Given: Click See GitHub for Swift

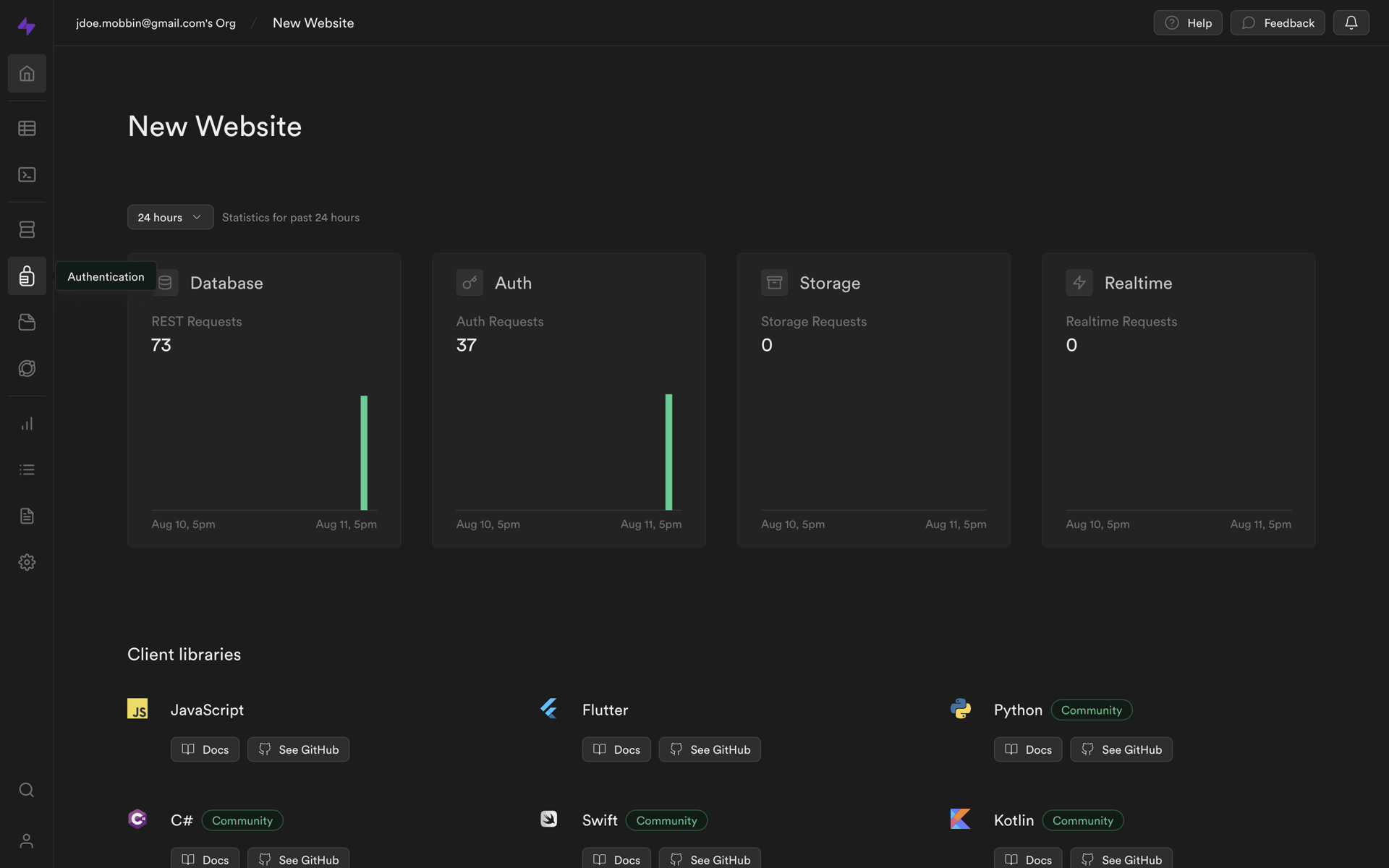Looking at the screenshot, I should [710, 858].
